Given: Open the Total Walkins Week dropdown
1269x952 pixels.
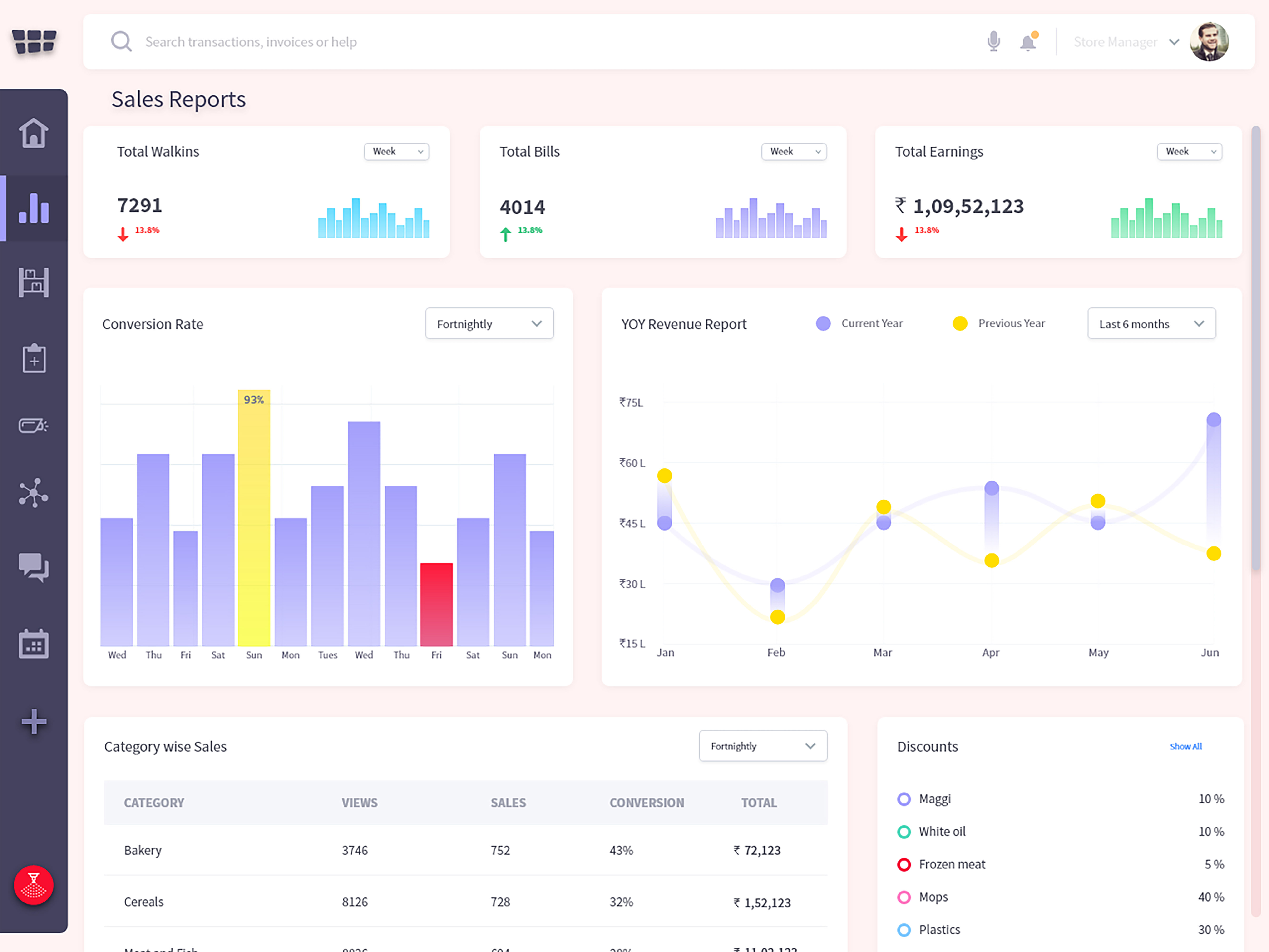Looking at the screenshot, I should pyautogui.click(x=396, y=152).
